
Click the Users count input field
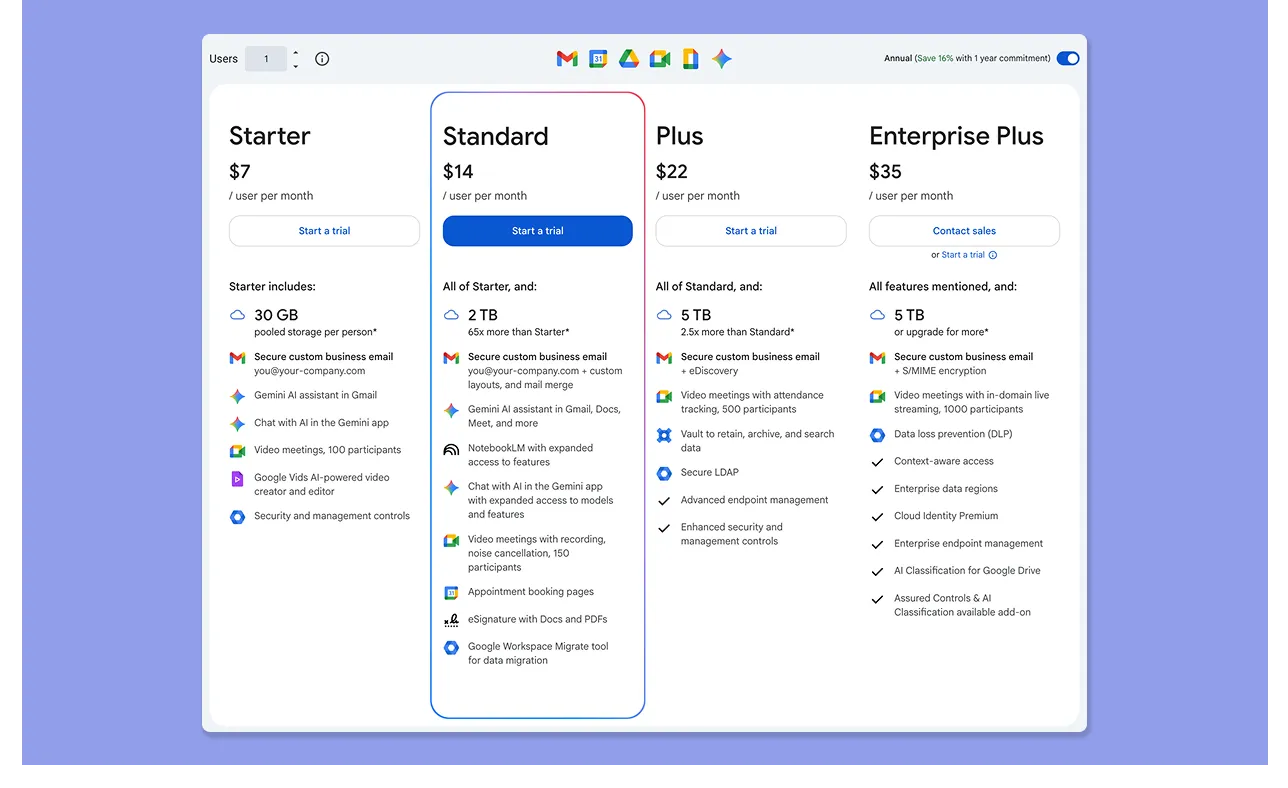point(266,58)
